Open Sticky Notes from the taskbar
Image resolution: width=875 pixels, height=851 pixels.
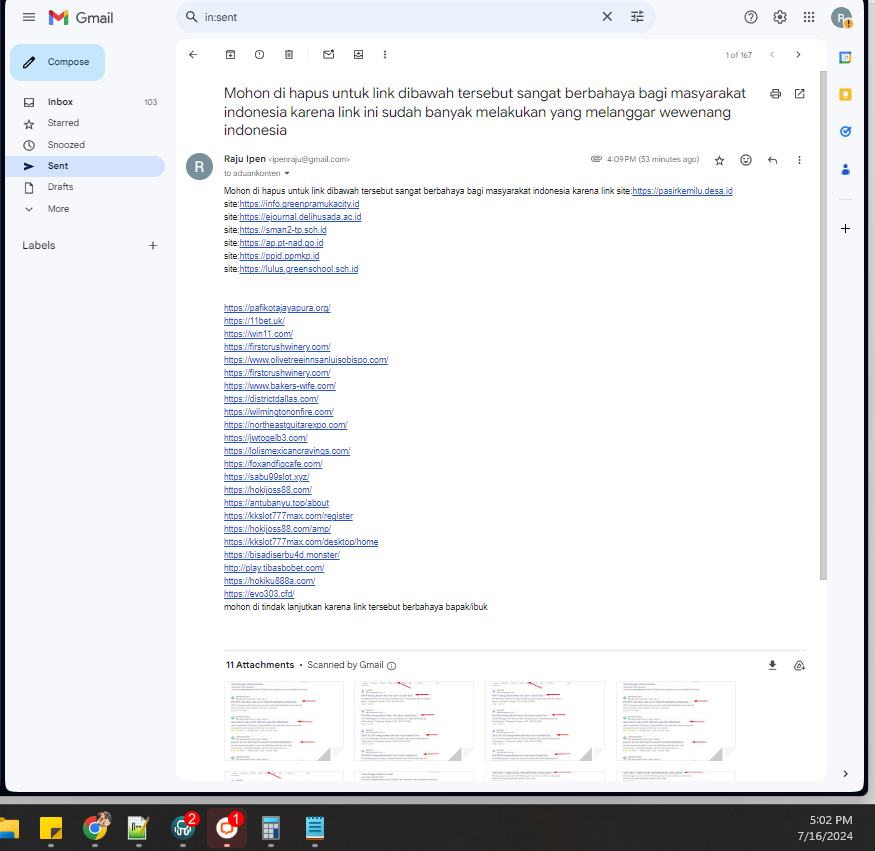[51, 828]
